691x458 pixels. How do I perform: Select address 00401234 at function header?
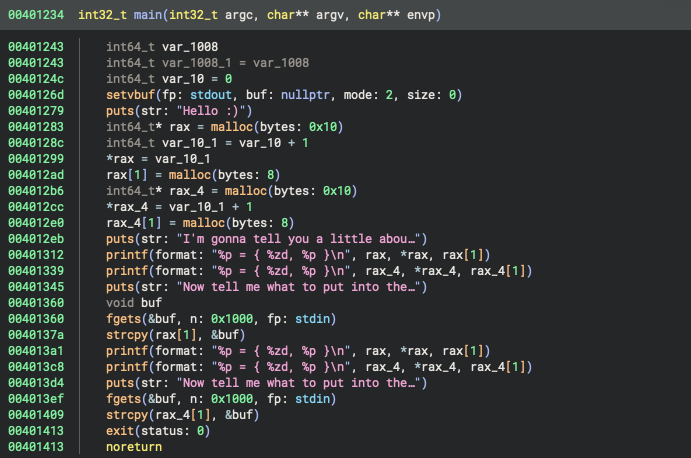[x=36, y=16]
